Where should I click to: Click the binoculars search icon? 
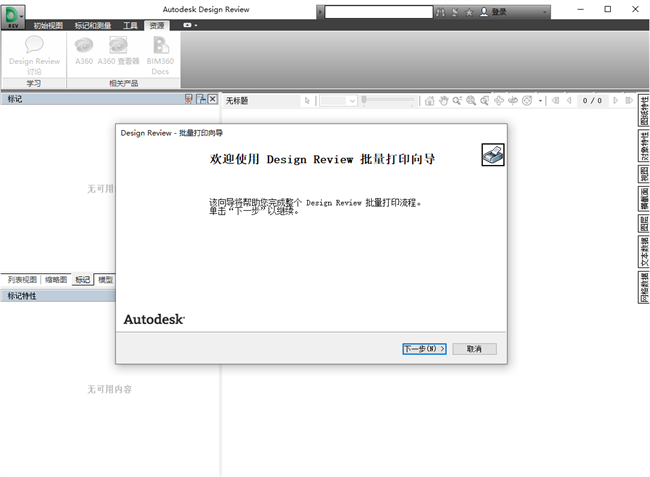(440, 12)
